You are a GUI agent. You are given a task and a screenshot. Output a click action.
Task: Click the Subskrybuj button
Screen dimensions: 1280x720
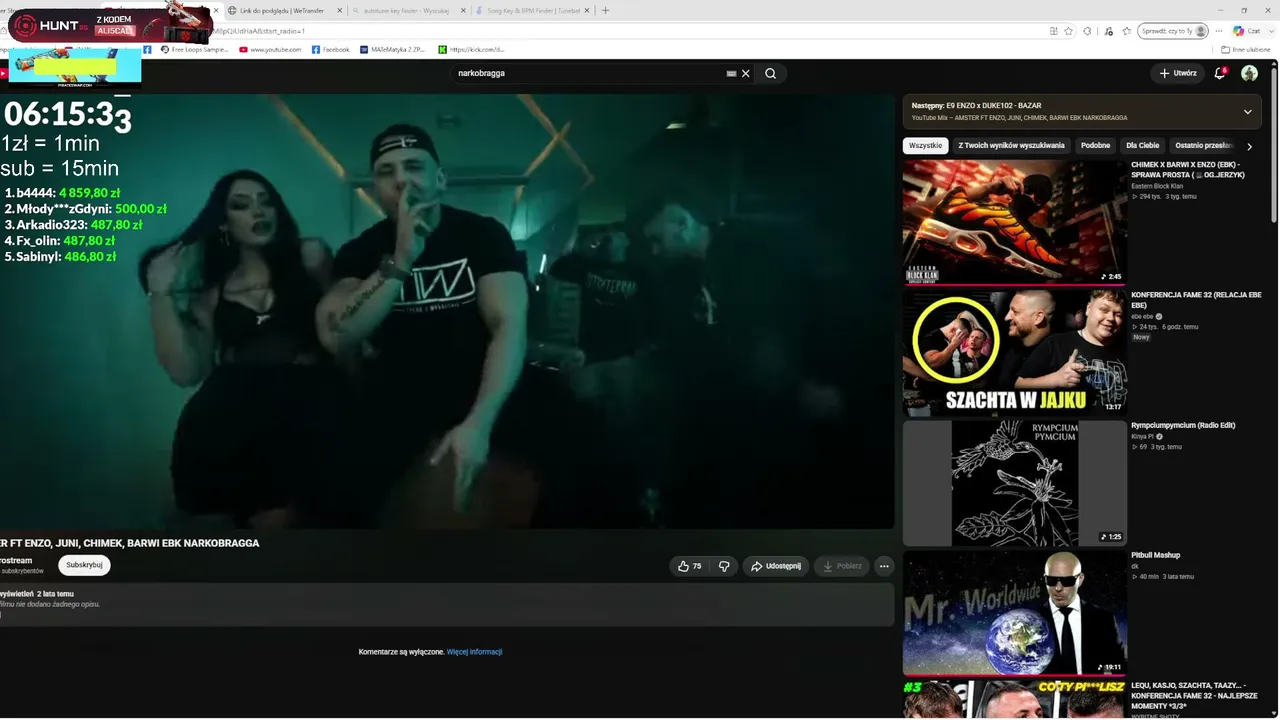(84, 565)
